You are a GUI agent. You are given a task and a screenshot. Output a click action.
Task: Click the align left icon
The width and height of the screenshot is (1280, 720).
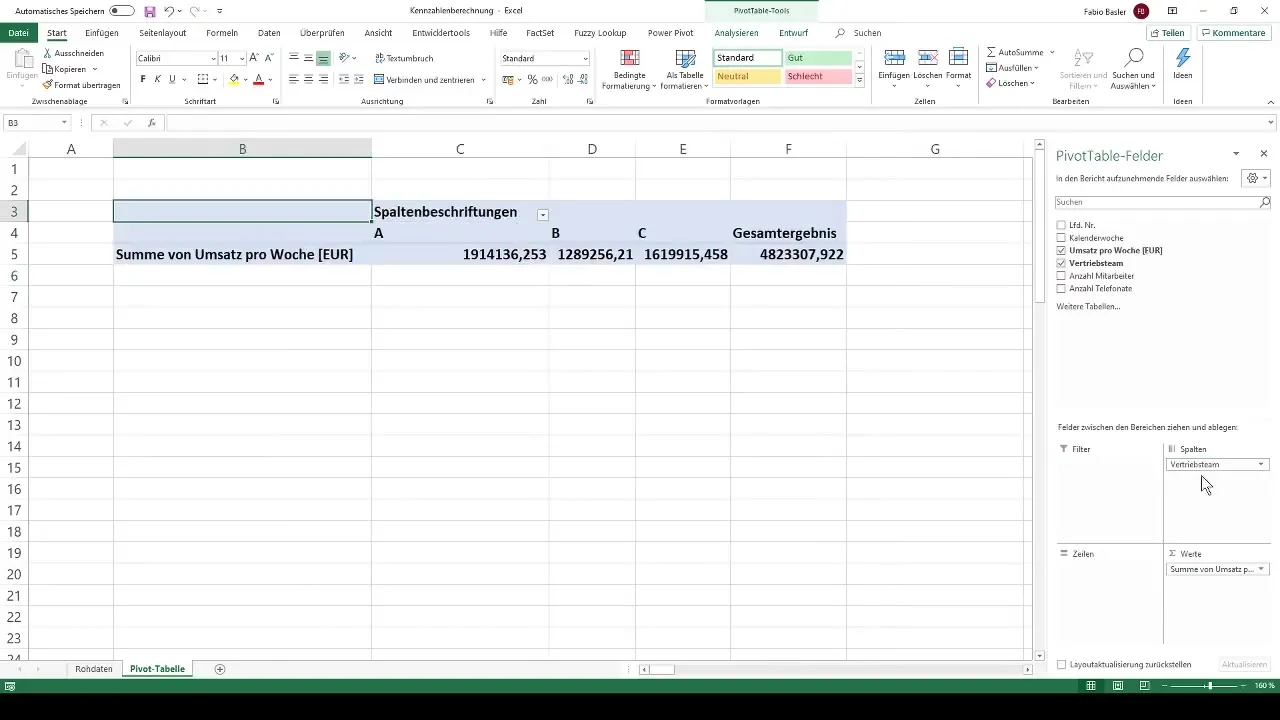pos(294,79)
